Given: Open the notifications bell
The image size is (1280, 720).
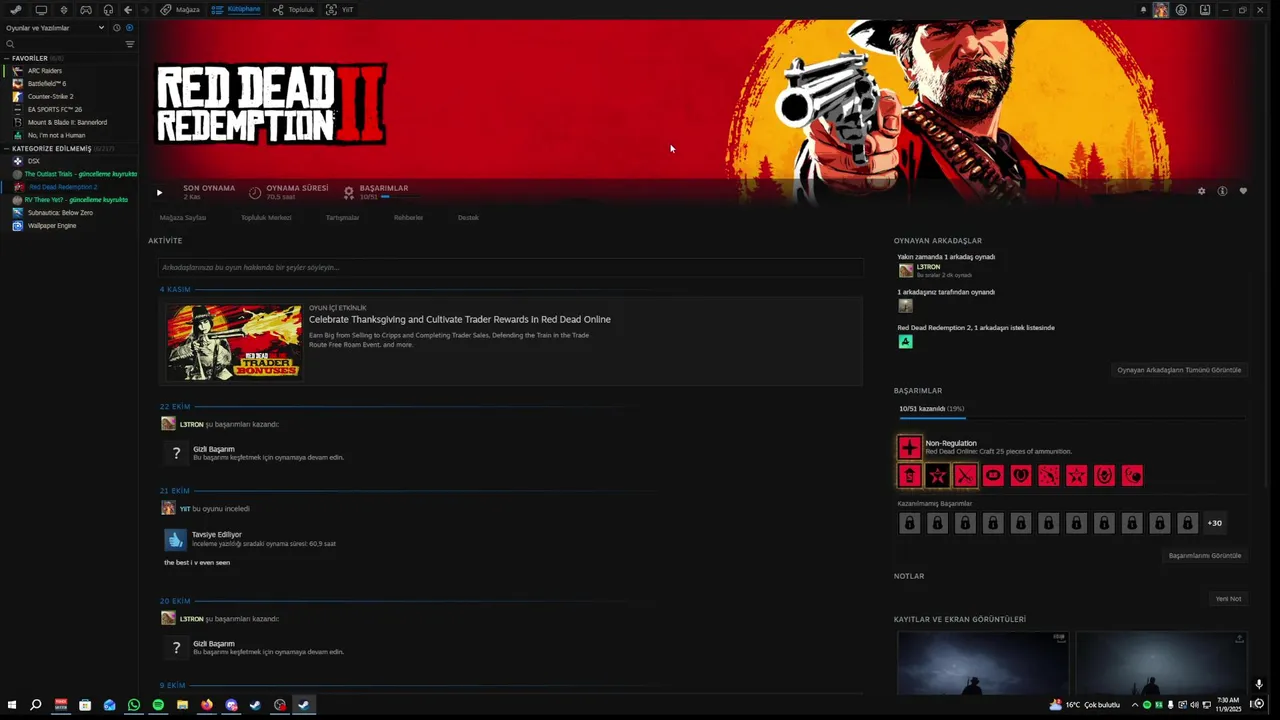Looking at the screenshot, I should 1144,10.
